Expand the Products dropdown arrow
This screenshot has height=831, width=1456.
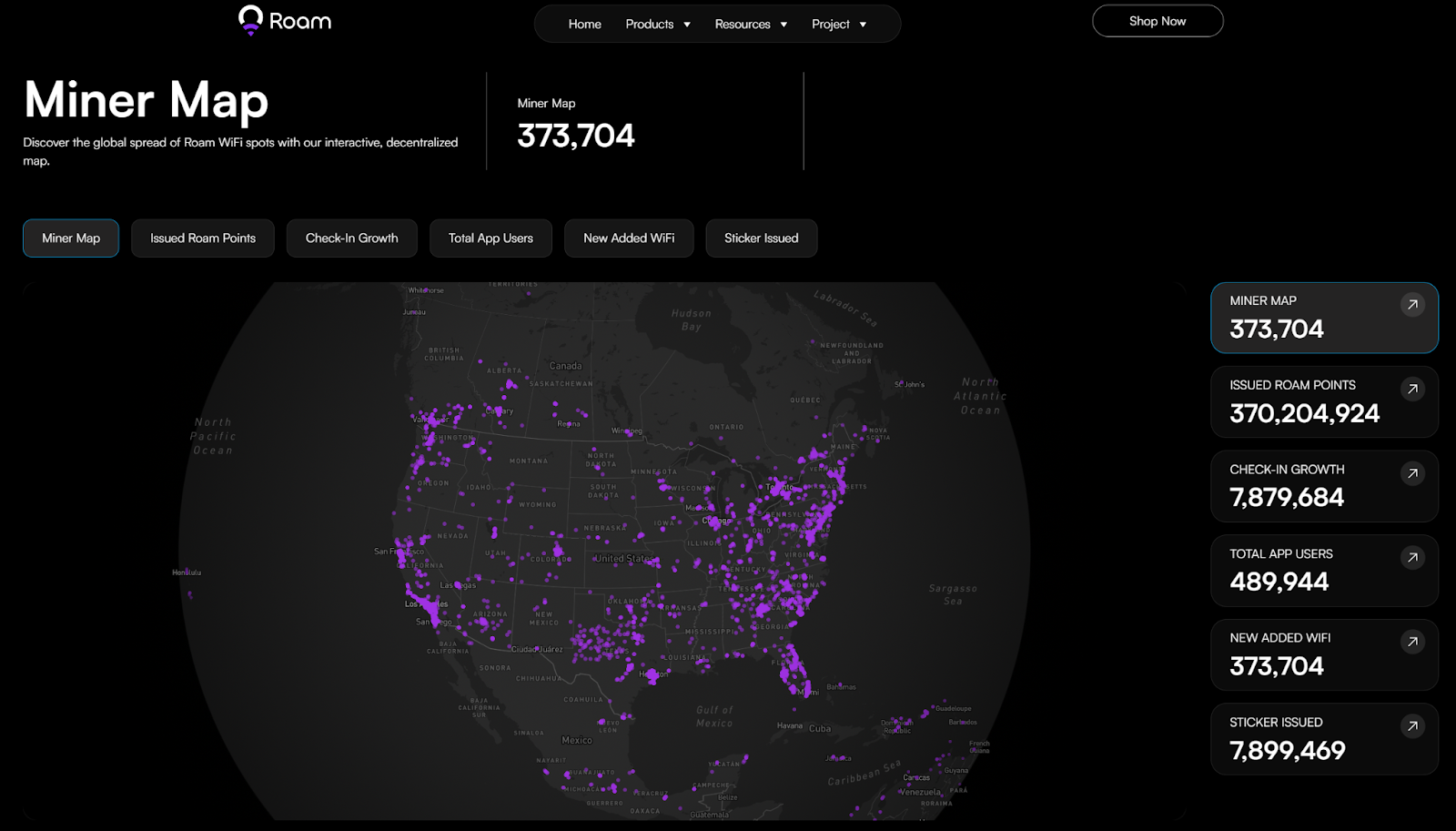687,25
